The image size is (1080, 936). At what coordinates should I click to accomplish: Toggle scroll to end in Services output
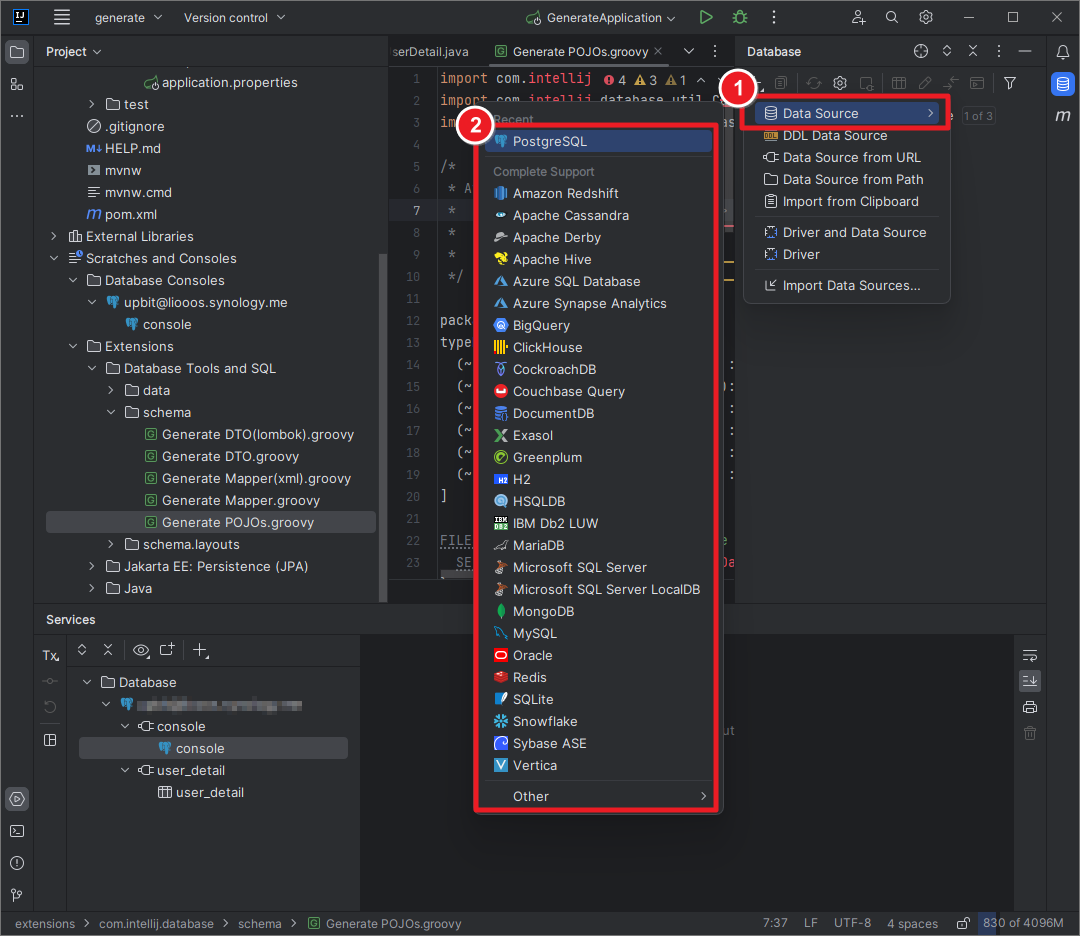point(1030,681)
